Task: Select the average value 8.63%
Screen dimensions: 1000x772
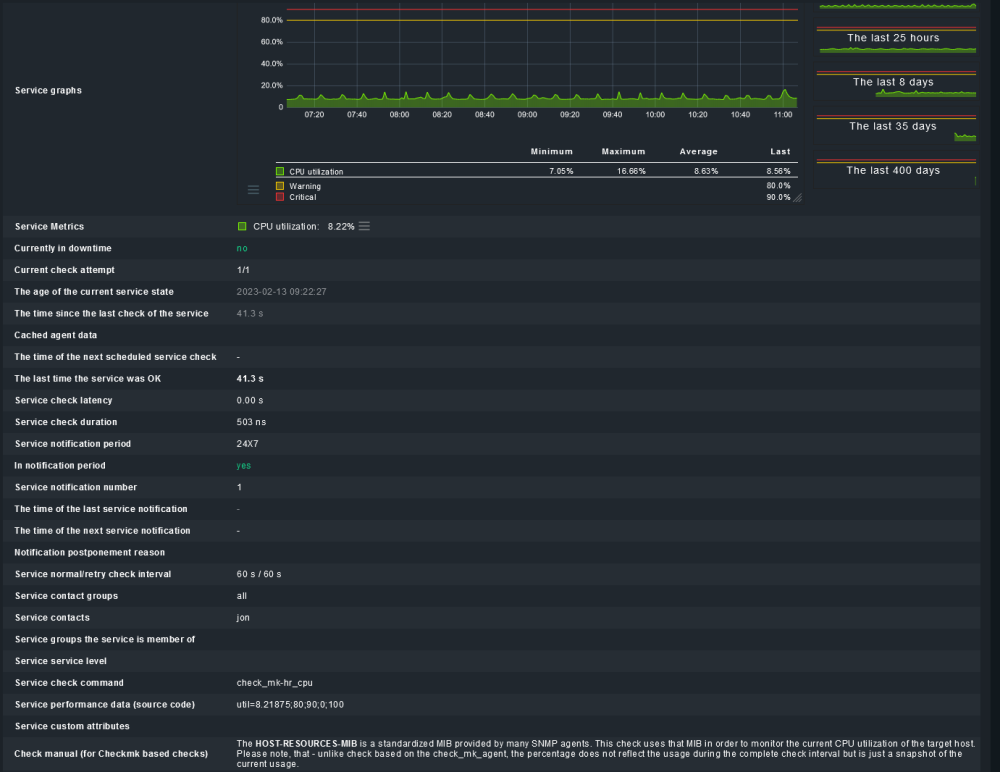Action: pos(706,171)
